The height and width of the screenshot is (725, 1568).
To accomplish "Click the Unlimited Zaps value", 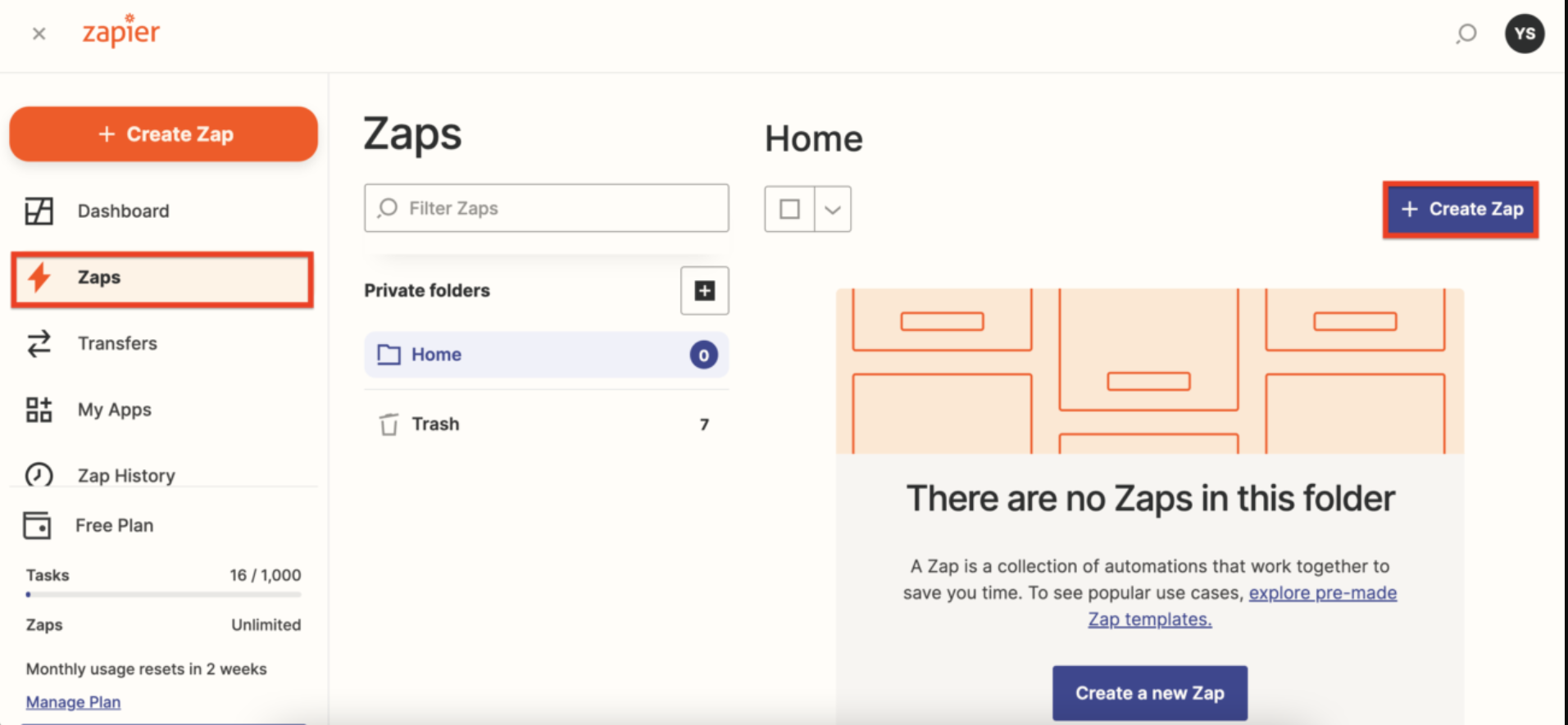I will coord(266,625).
